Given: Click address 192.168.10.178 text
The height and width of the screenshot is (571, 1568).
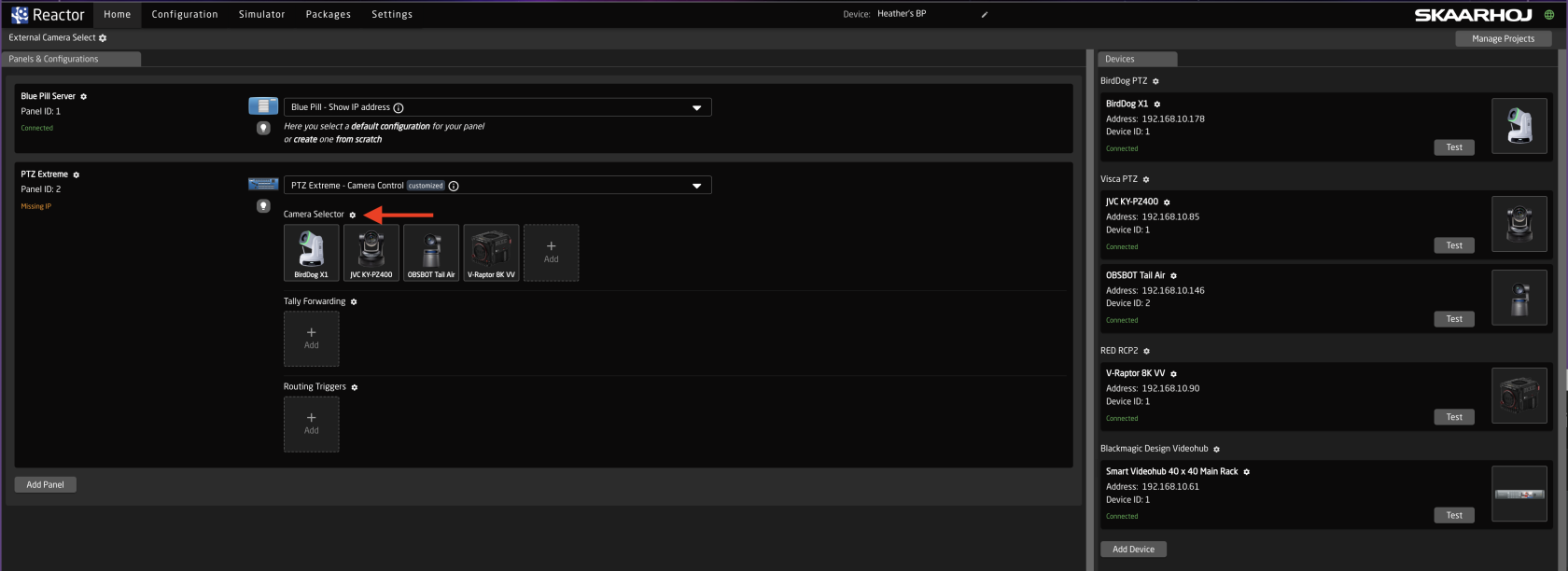Looking at the screenshot, I should coord(1173,119).
